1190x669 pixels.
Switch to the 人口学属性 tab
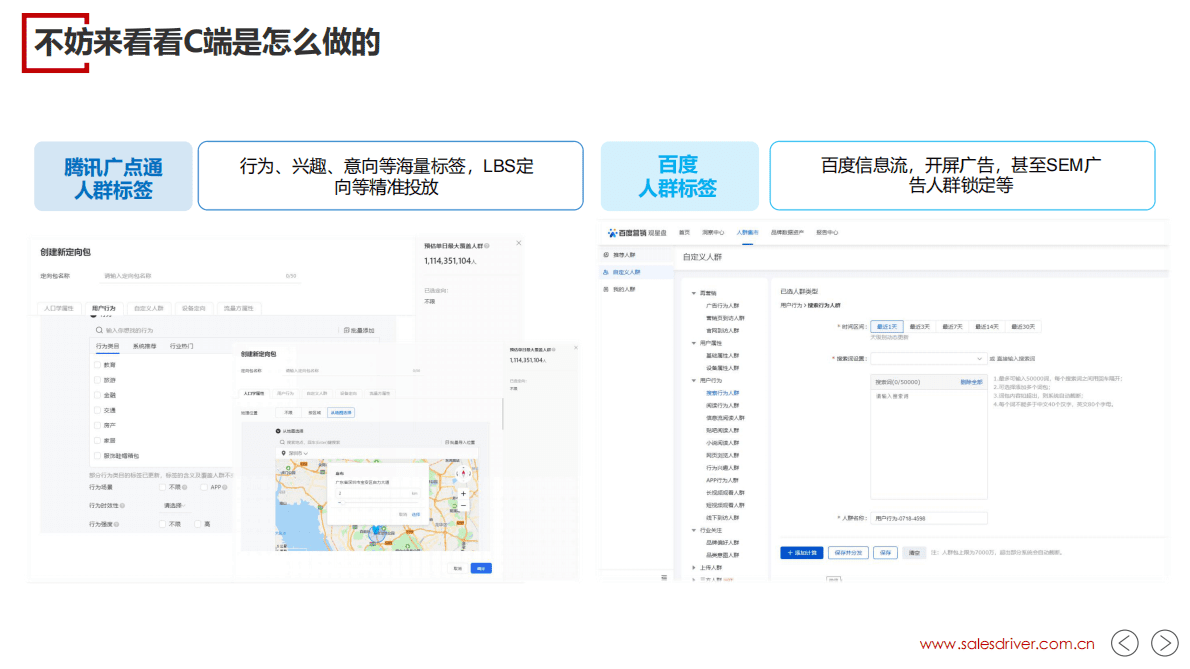pos(59,307)
